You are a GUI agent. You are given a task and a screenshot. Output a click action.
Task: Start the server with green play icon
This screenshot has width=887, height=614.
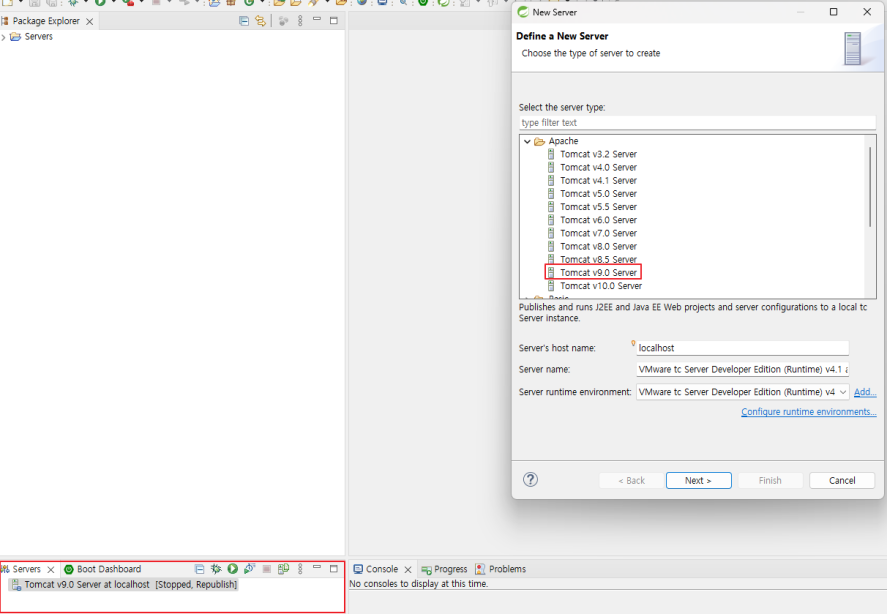click(232, 568)
